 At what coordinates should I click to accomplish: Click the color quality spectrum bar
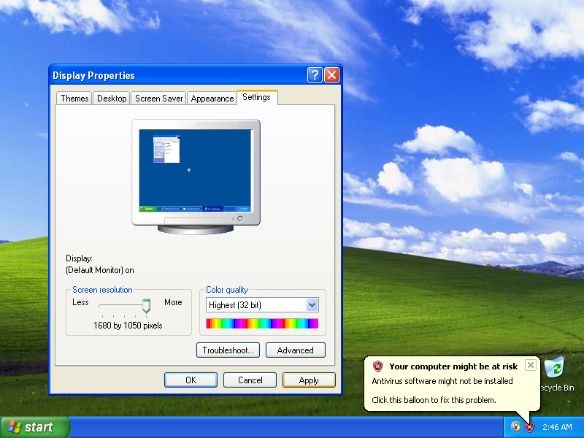coord(262,323)
